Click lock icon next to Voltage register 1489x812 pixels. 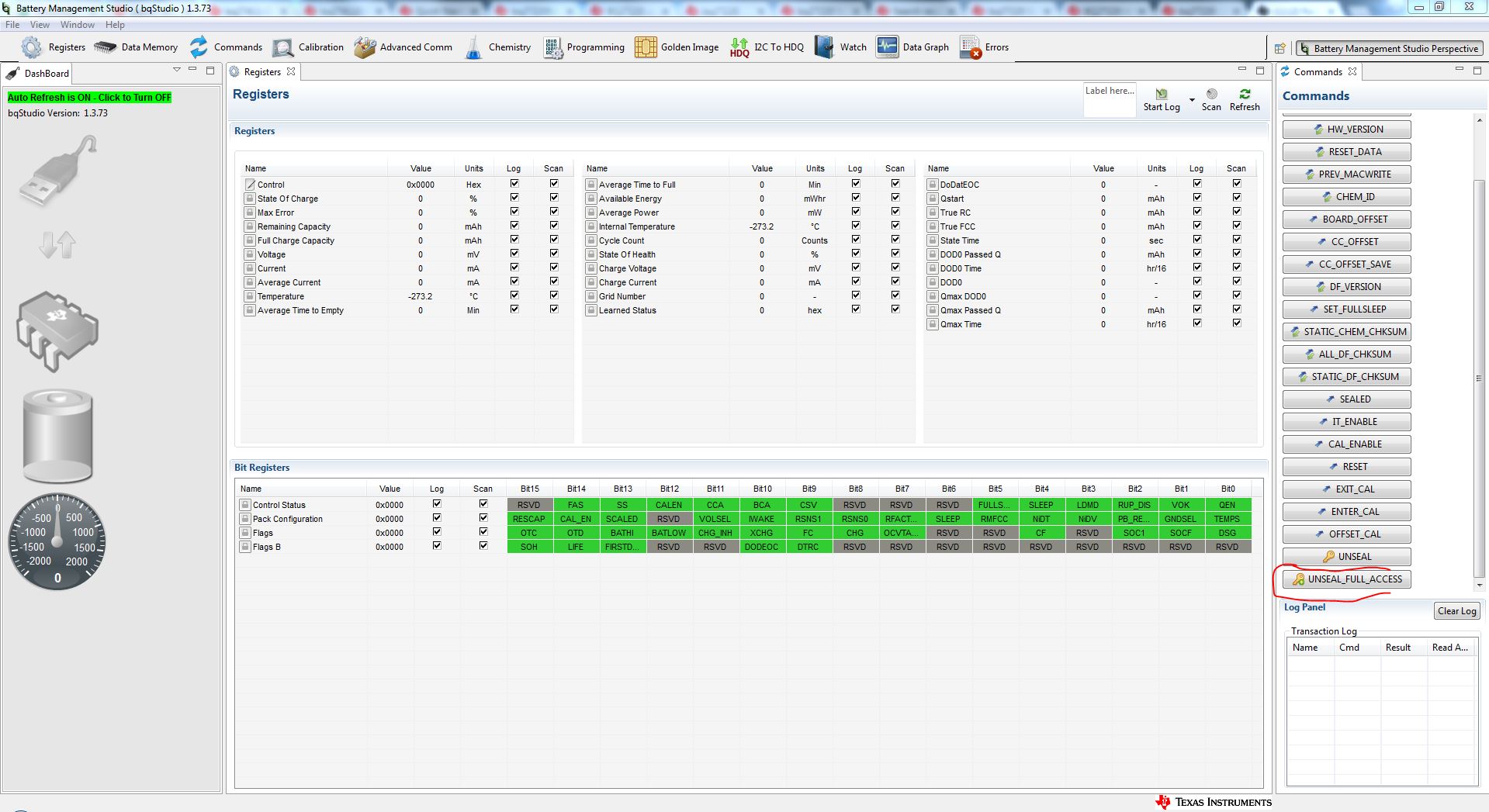pos(250,254)
